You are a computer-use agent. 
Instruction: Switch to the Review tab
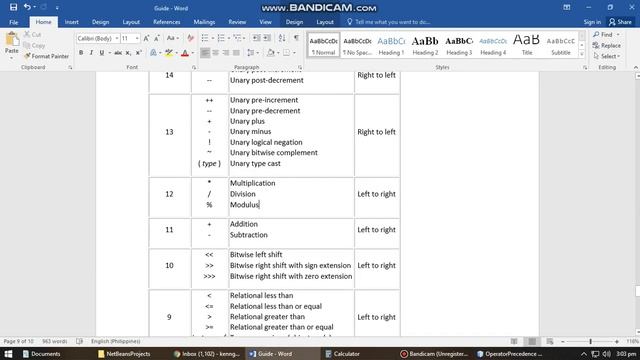click(x=237, y=22)
